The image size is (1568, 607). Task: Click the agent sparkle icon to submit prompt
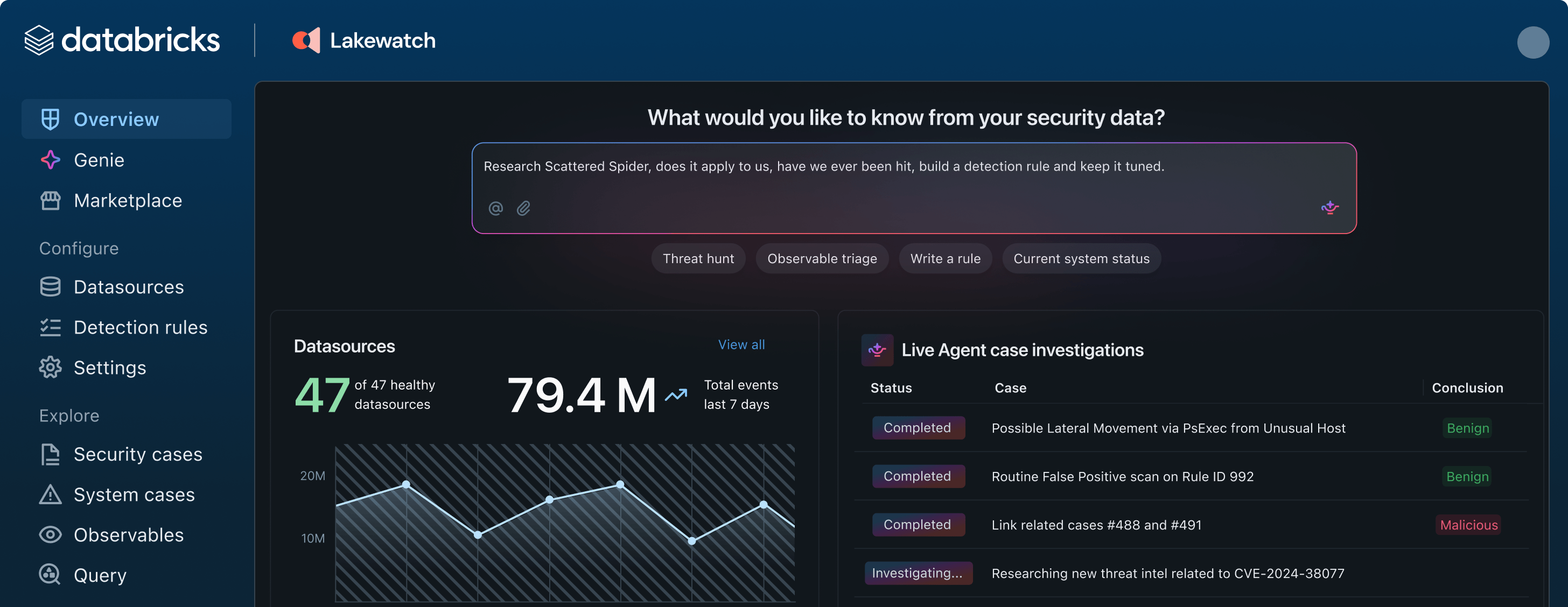(x=1329, y=208)
